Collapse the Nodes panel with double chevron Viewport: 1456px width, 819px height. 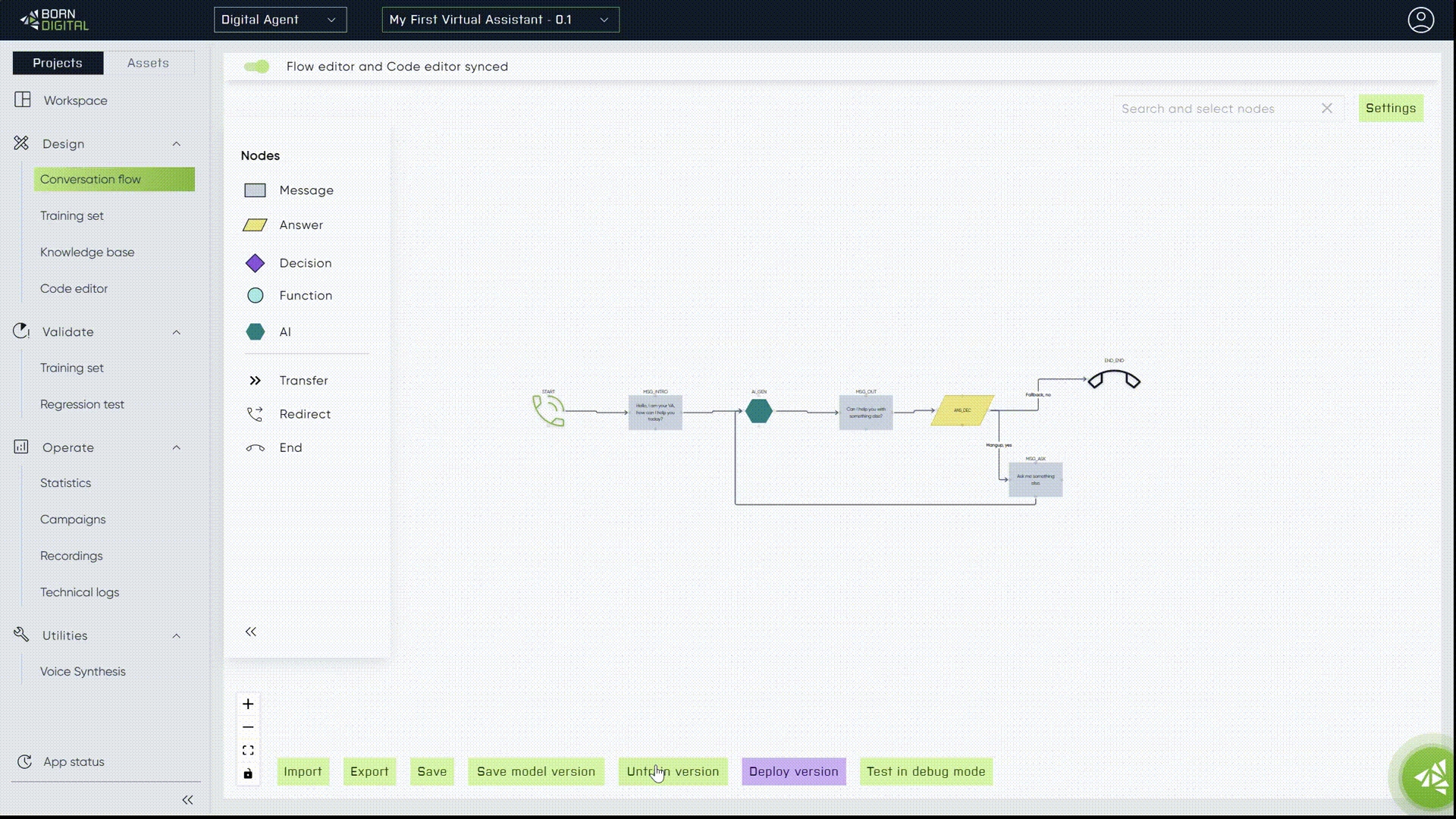point(251,632)
